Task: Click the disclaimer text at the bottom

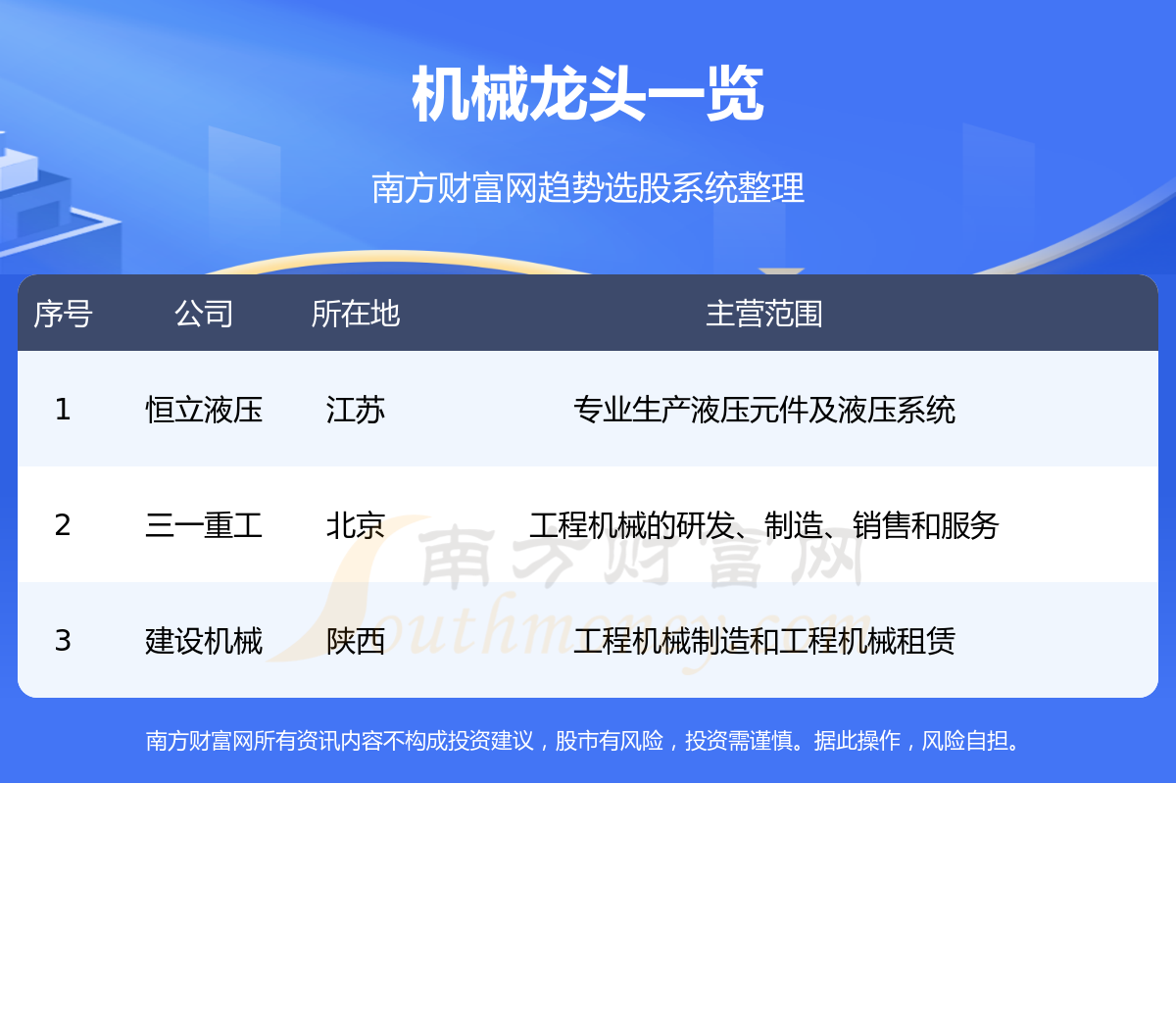Action: (586, 741)
